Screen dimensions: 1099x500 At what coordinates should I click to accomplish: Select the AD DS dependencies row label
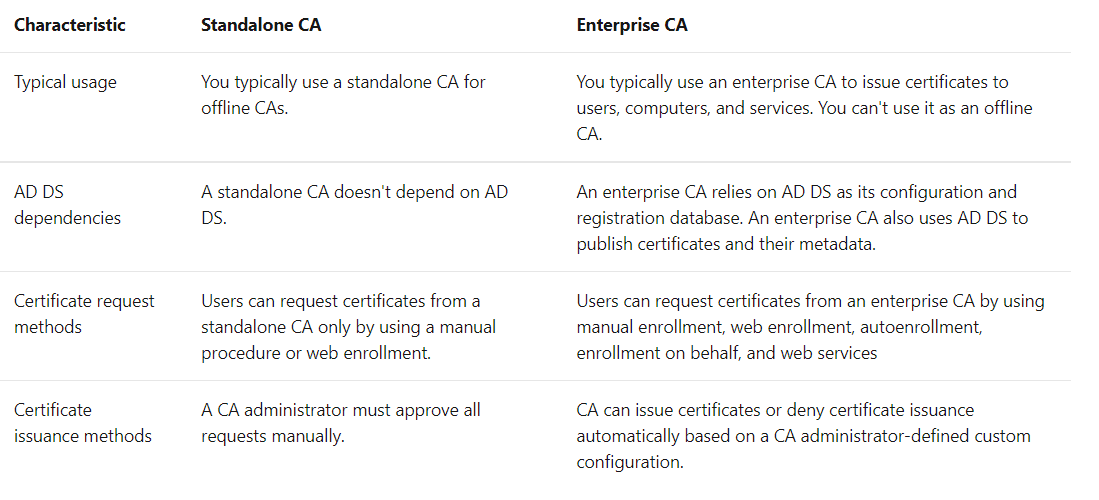point(67,205)
